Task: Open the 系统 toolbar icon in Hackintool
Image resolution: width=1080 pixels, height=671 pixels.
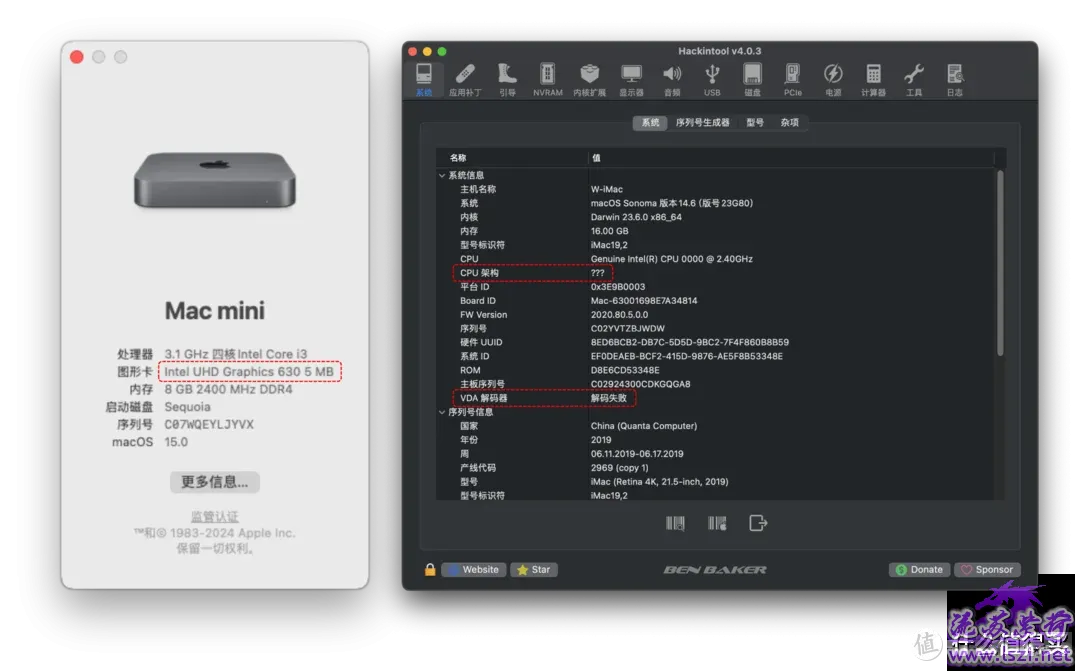Action: coord(424,79)
